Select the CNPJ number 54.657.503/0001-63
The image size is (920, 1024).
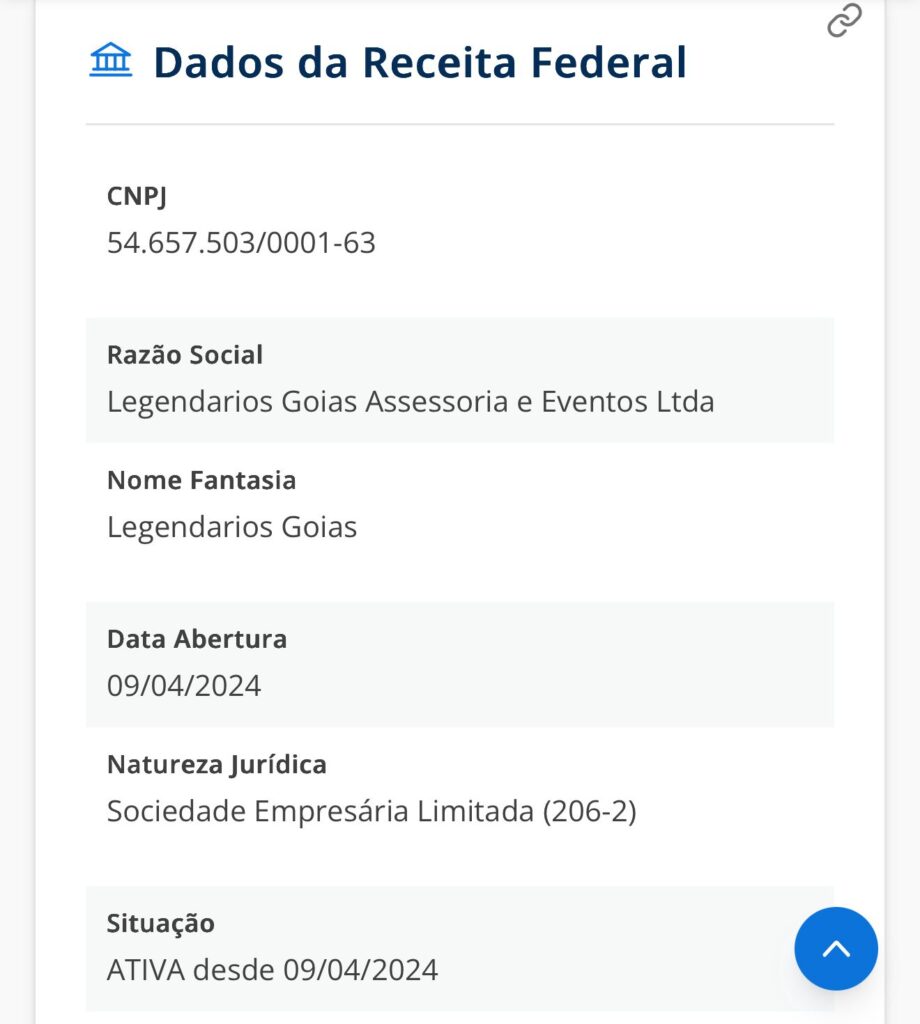coord(241,243)
